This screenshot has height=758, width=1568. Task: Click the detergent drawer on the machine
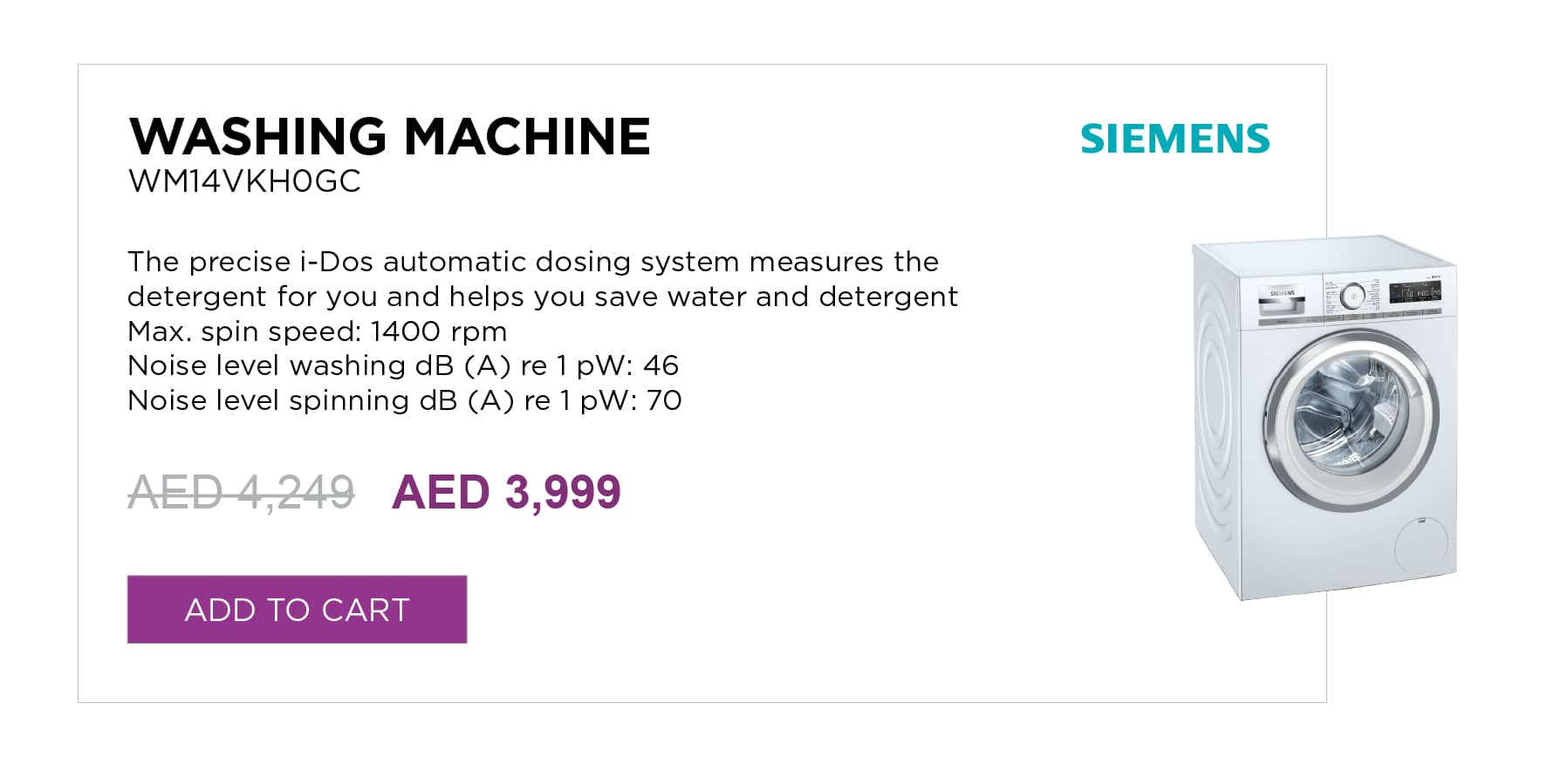click(x=1281, y=300)
